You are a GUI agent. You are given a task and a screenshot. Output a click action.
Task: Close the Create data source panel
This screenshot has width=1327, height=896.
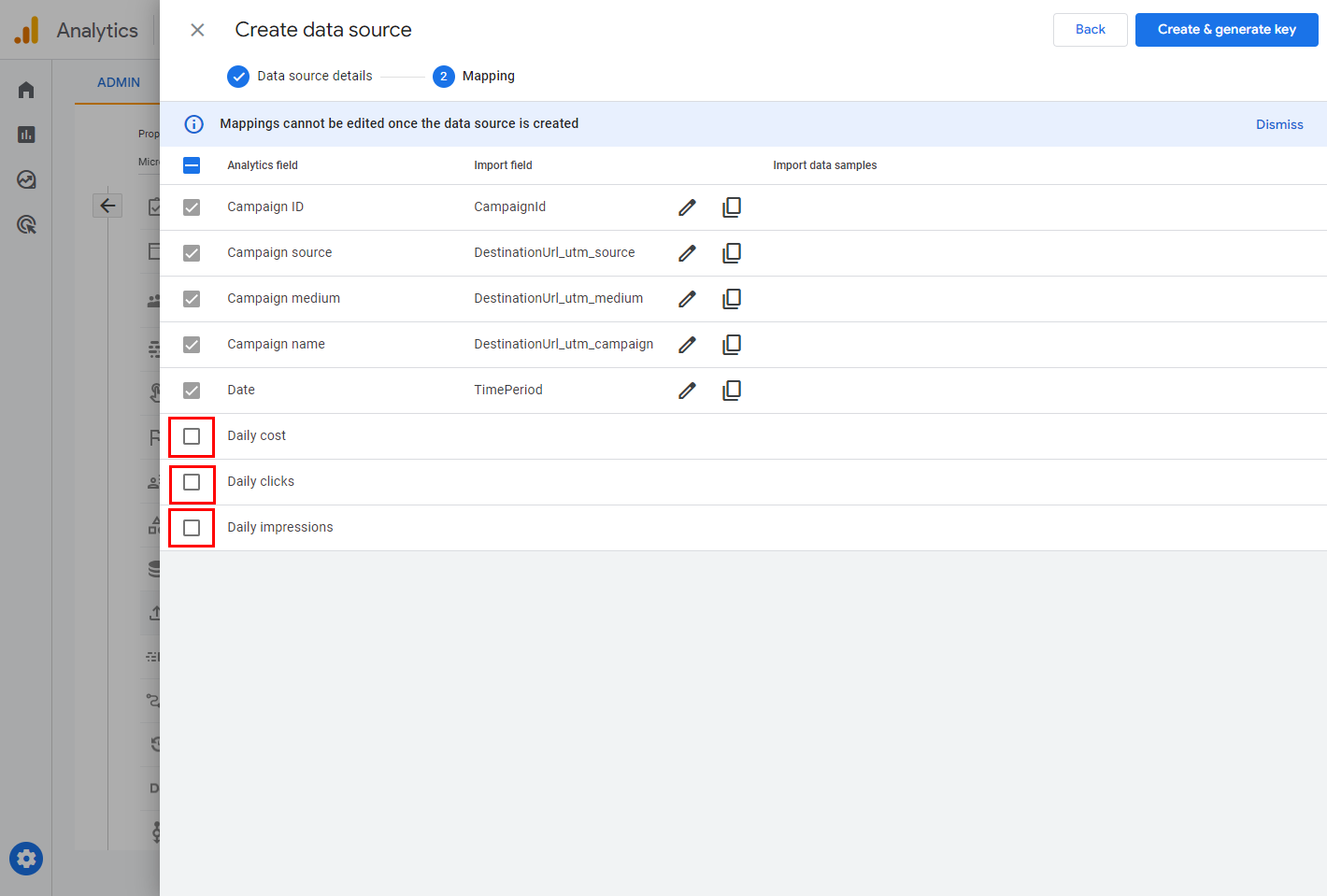coord(197,30)
